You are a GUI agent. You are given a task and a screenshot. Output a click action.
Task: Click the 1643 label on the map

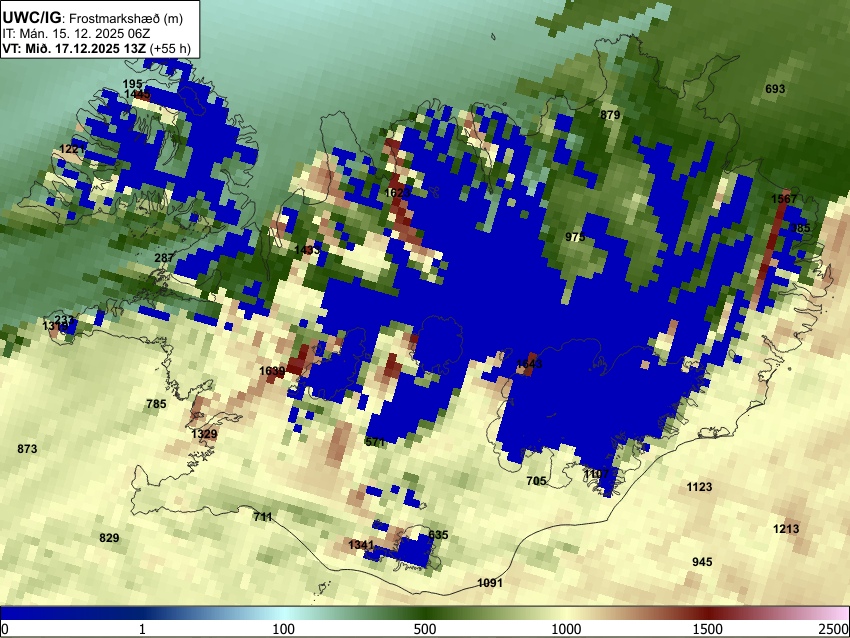pos(529,364)
